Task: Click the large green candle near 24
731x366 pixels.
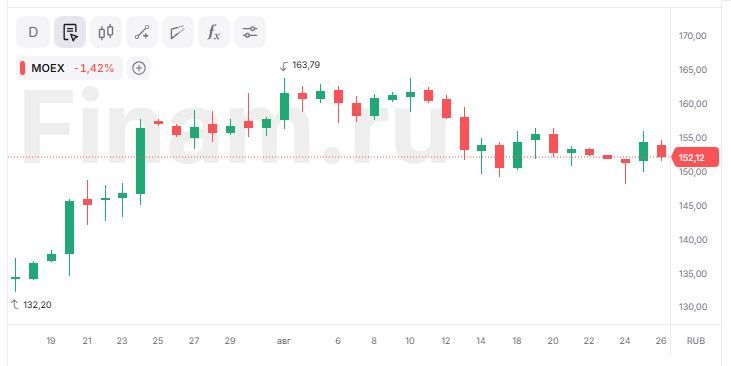Action: 140,161
